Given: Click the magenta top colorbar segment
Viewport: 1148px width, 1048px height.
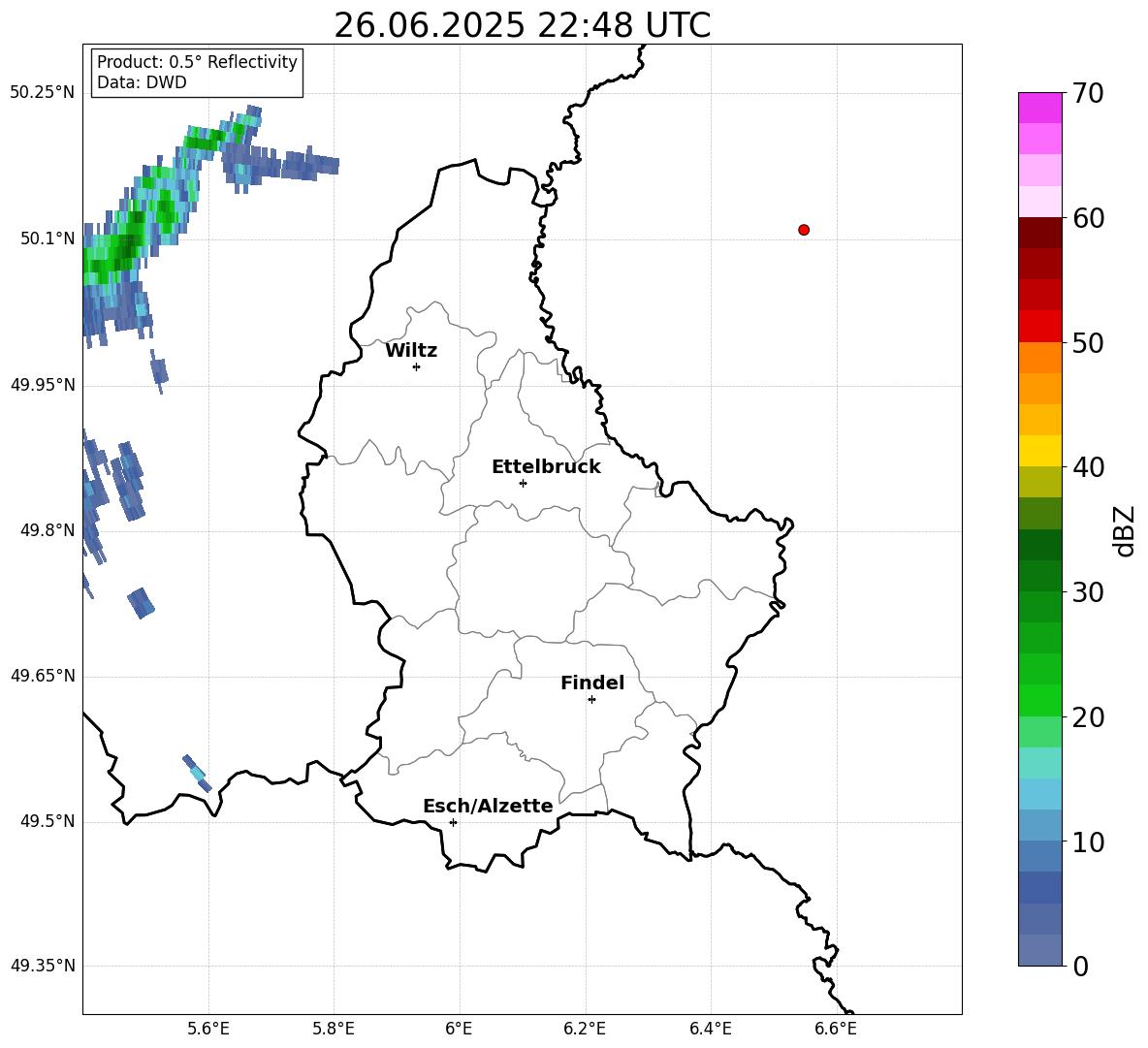Looking at the screenshot, I should point(1039,108).
